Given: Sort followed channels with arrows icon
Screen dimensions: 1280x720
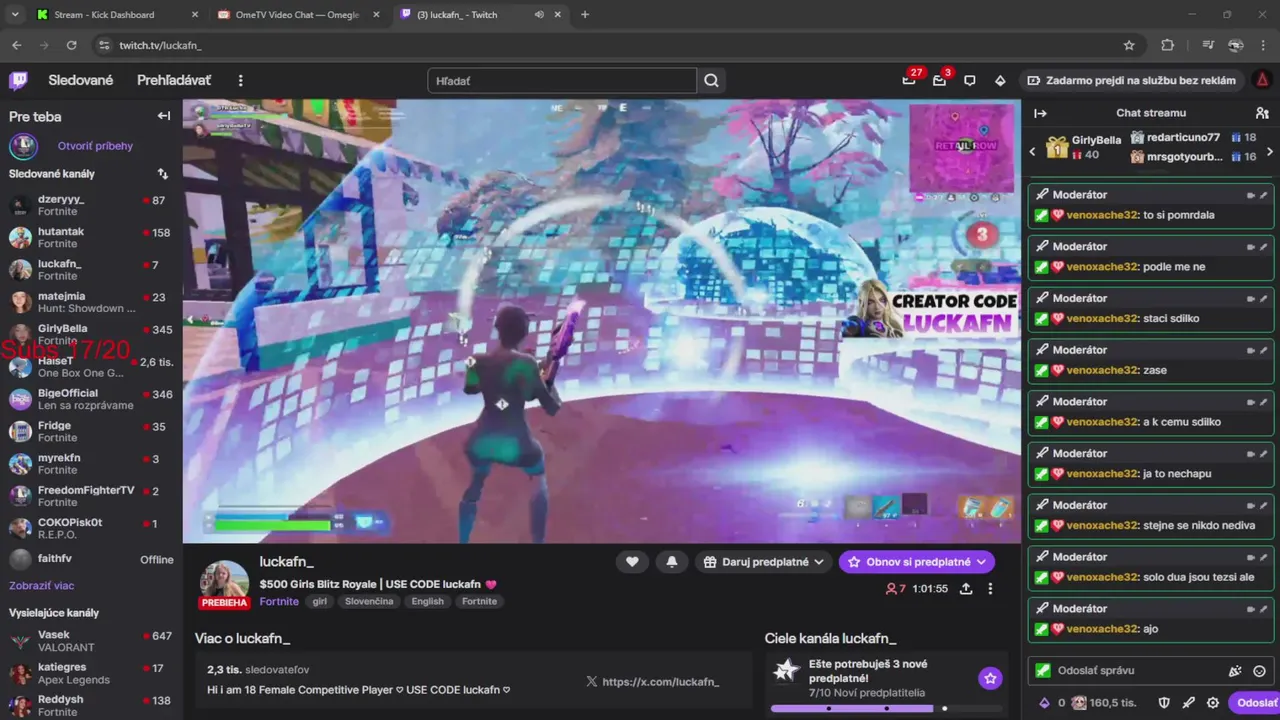Looking at the screenshot, I should tap(163, 174).
